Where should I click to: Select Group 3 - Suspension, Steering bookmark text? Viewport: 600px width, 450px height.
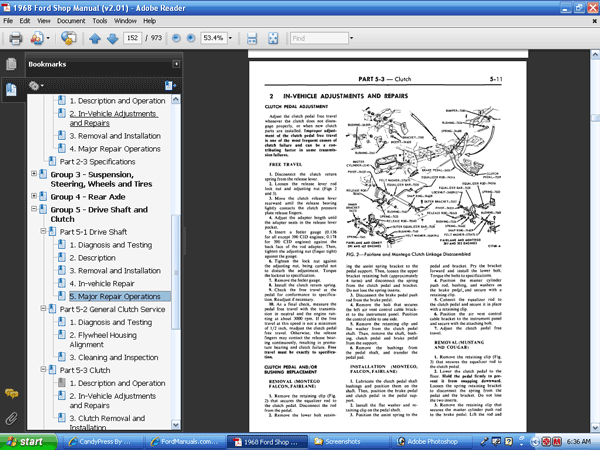[x=101, y=179]
